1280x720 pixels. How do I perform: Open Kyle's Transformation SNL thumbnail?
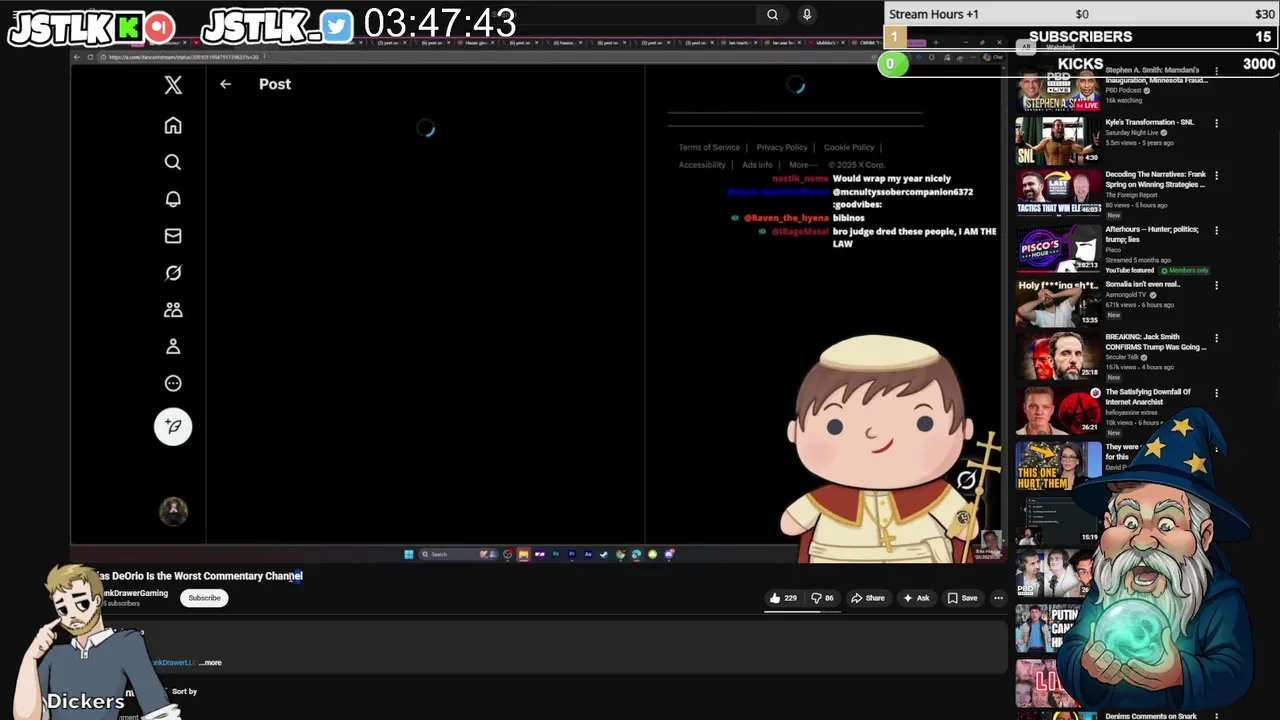(1058, 141)
